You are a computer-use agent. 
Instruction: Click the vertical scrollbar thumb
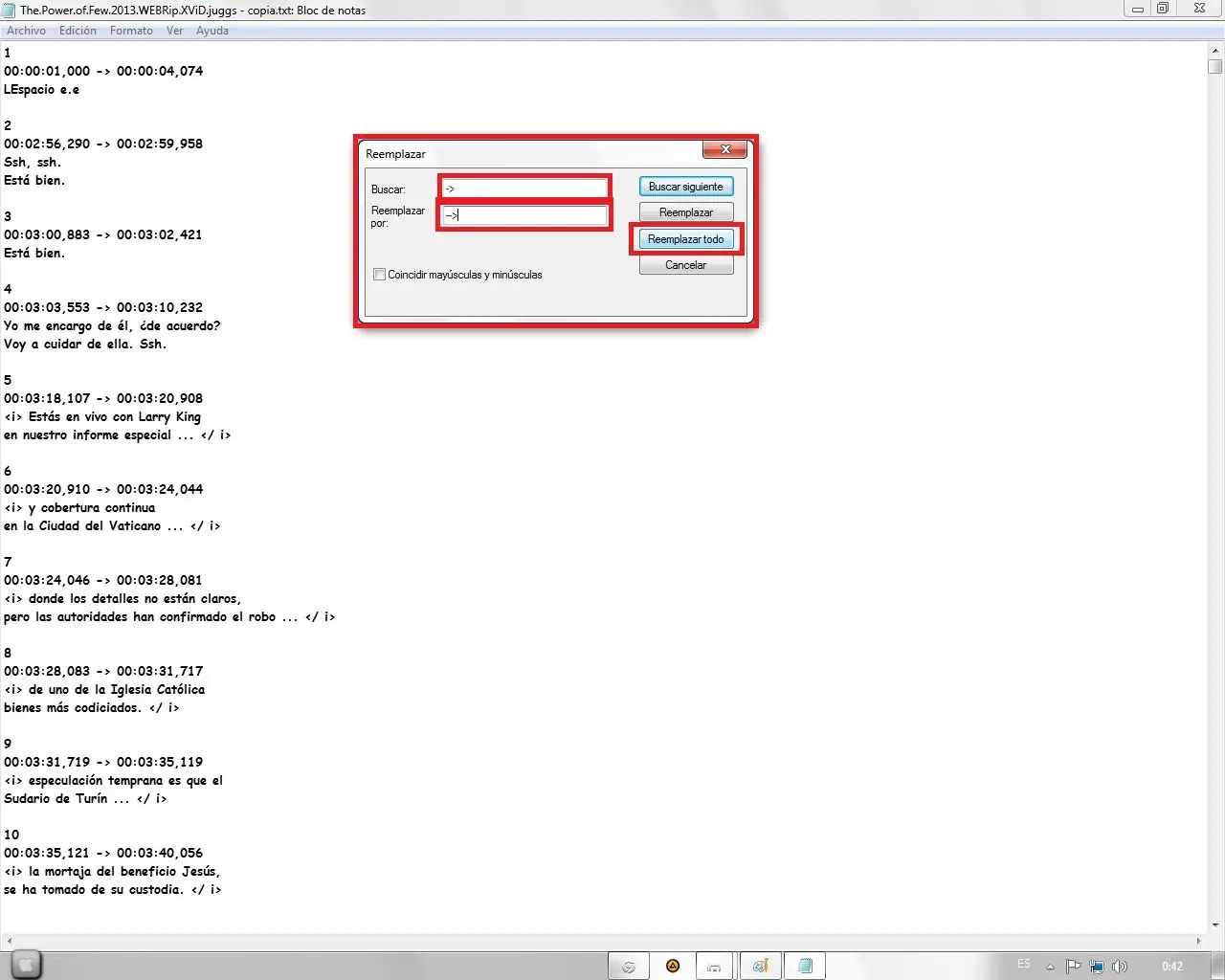(x=1215, y=66)
